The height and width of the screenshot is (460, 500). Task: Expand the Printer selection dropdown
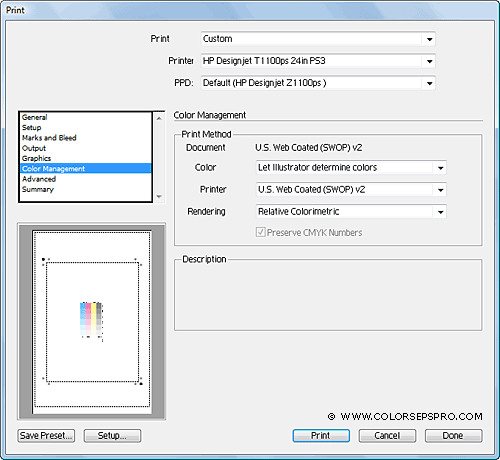pyautogui.click(x=318, y=61)
